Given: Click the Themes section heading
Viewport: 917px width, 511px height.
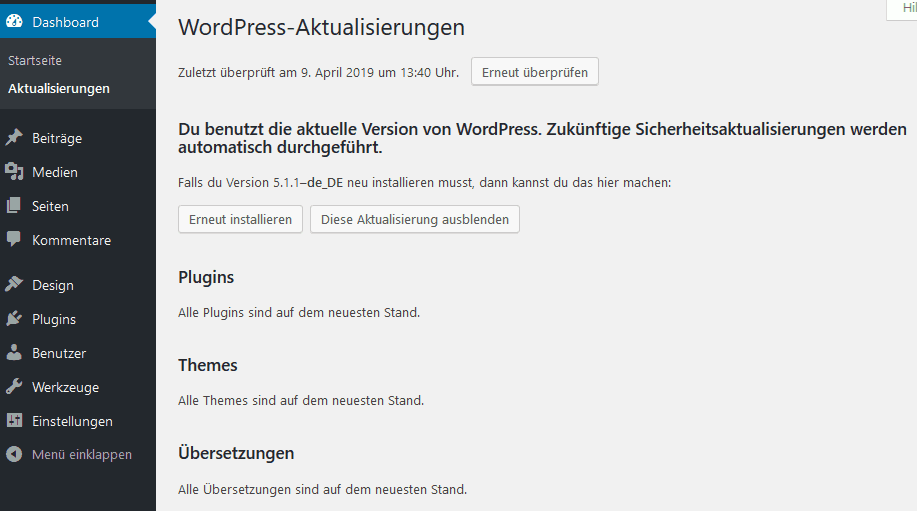Looking at the screenshot, I should (208, 365).
